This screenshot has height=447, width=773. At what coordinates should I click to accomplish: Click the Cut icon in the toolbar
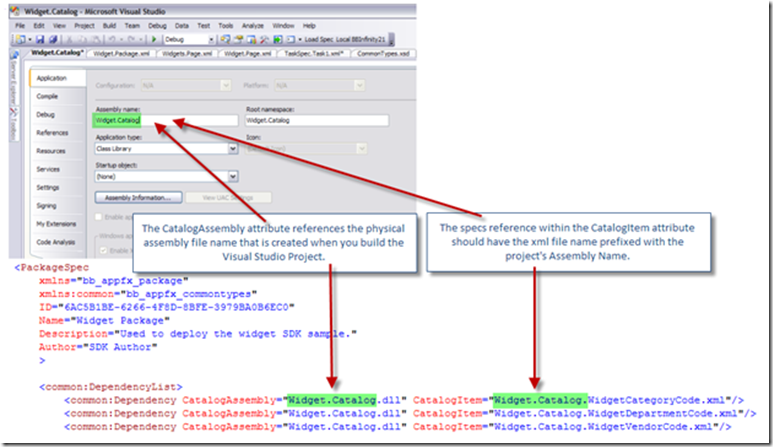(x=70, y=39)
